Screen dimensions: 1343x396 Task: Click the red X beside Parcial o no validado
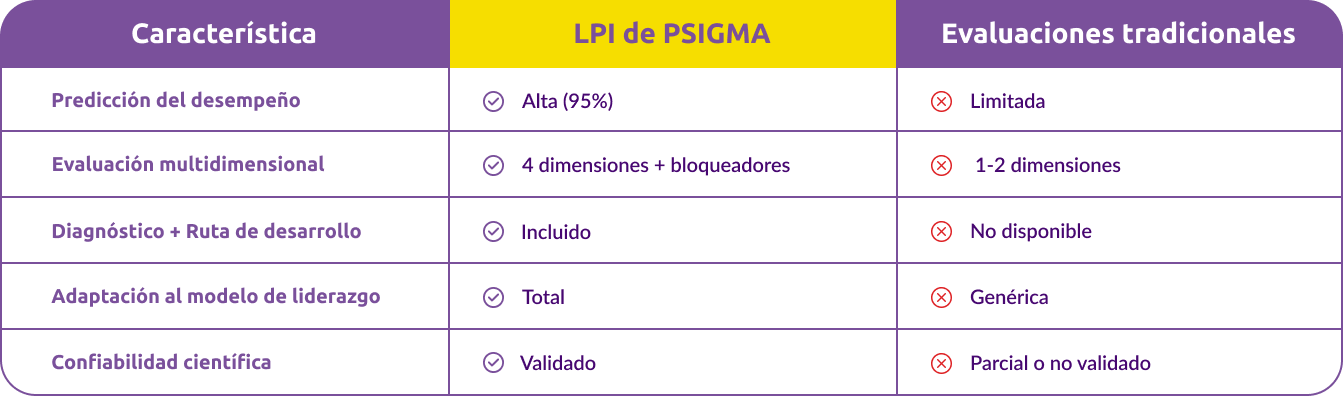(941, 363)
